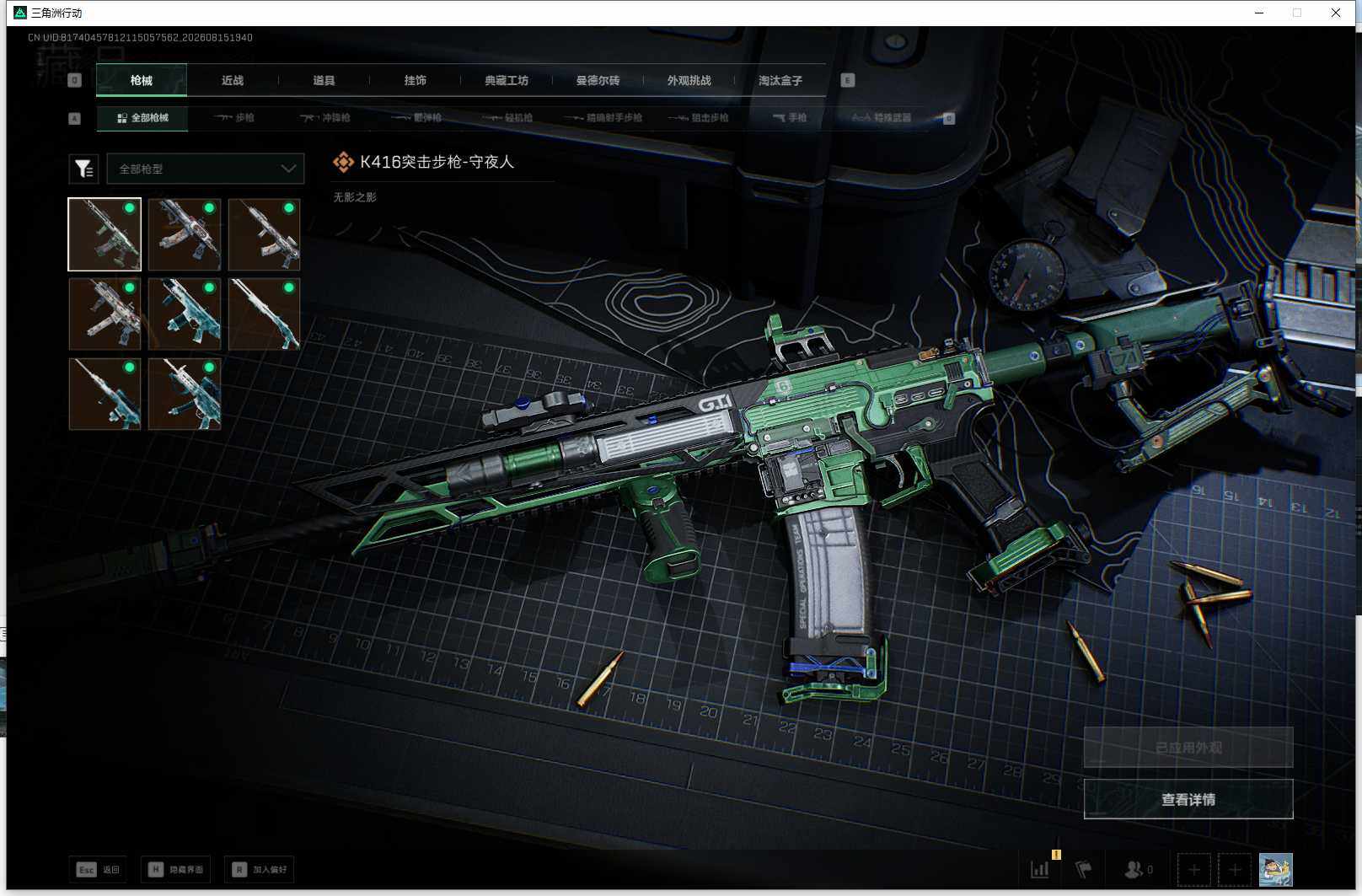Select the third skin thumbnail in the top row
Screen dimensions: 1362x896
coord(264,234)
